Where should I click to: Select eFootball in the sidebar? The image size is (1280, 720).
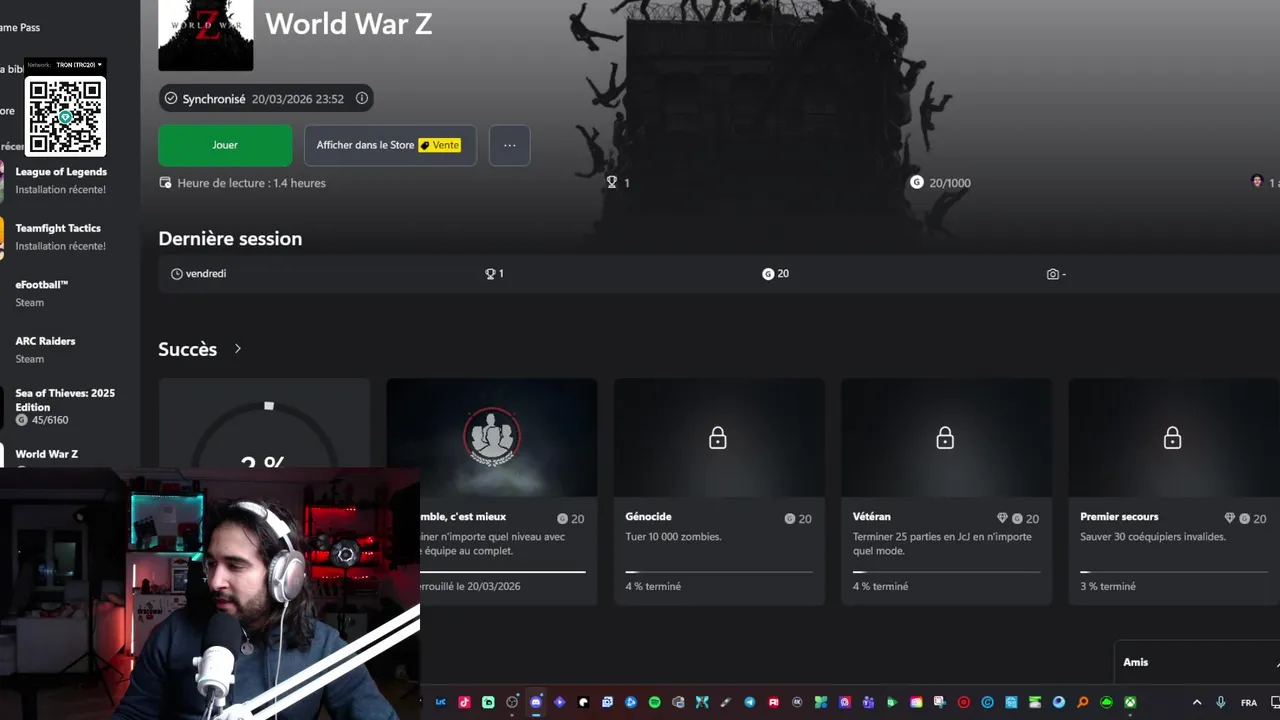(62, 293)
